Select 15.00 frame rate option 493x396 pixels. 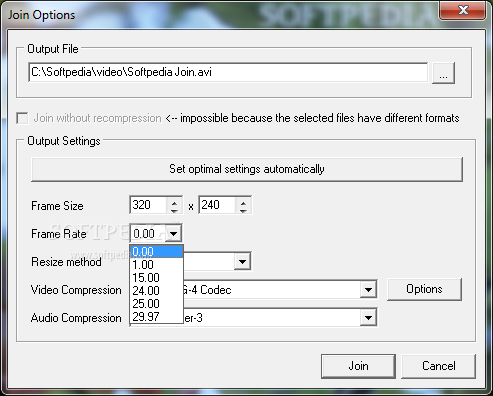[157, 278]
